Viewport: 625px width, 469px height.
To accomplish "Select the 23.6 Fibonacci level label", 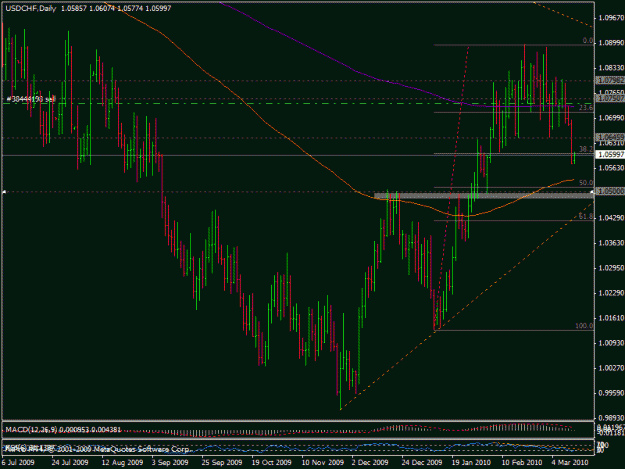I will coord(586,108).
